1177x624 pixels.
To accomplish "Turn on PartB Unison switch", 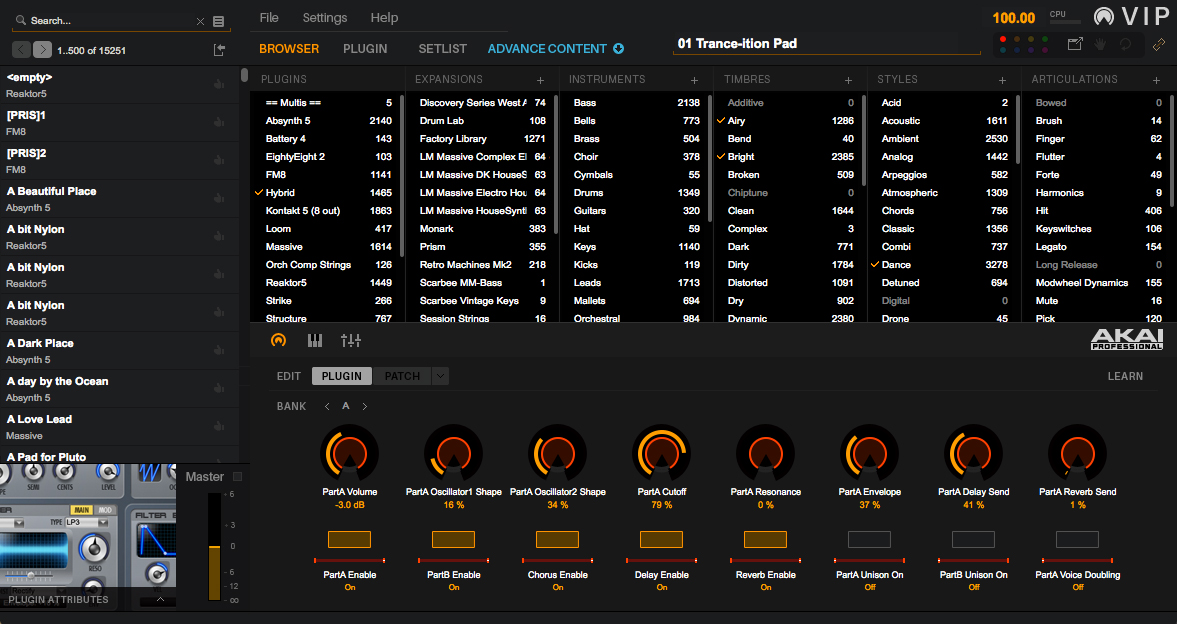I will click(x=974, y=539).
